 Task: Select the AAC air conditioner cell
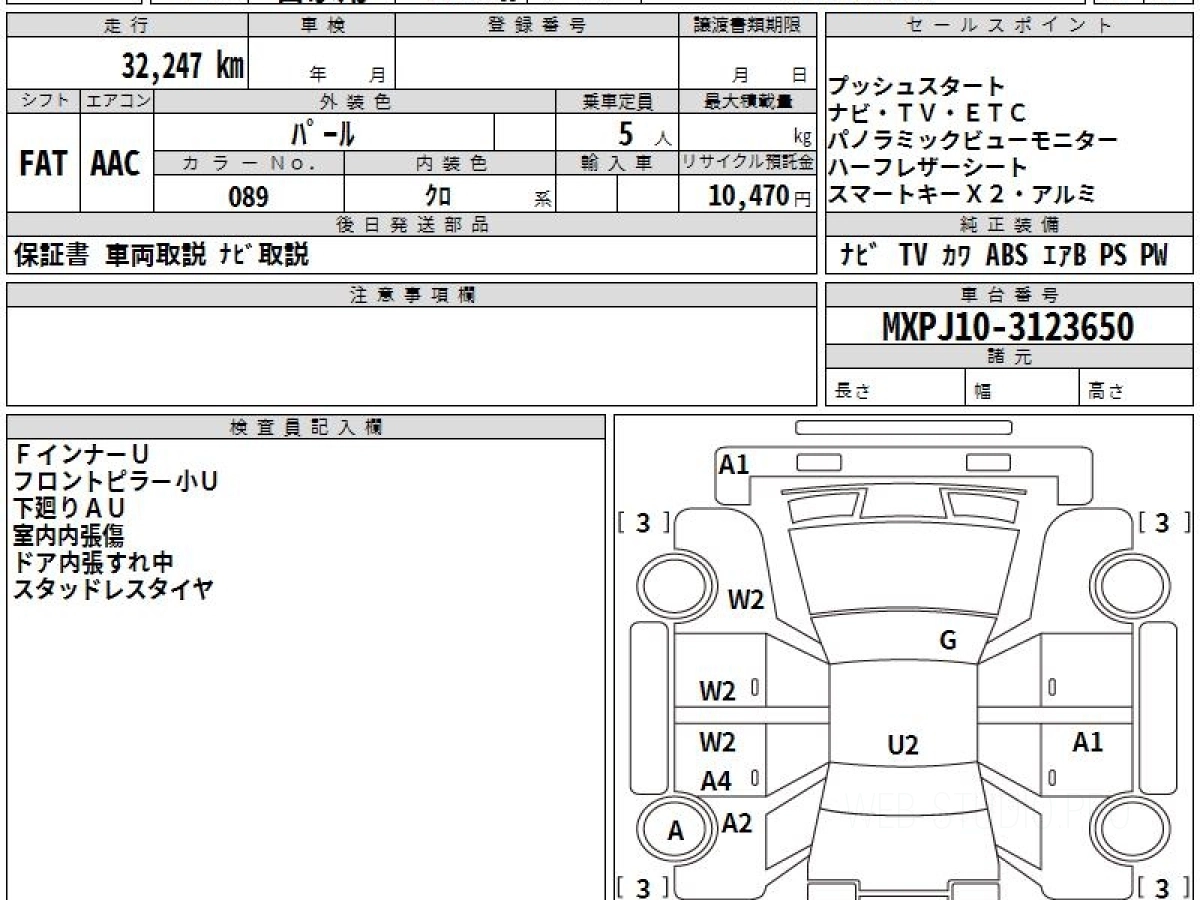(116, 164)
